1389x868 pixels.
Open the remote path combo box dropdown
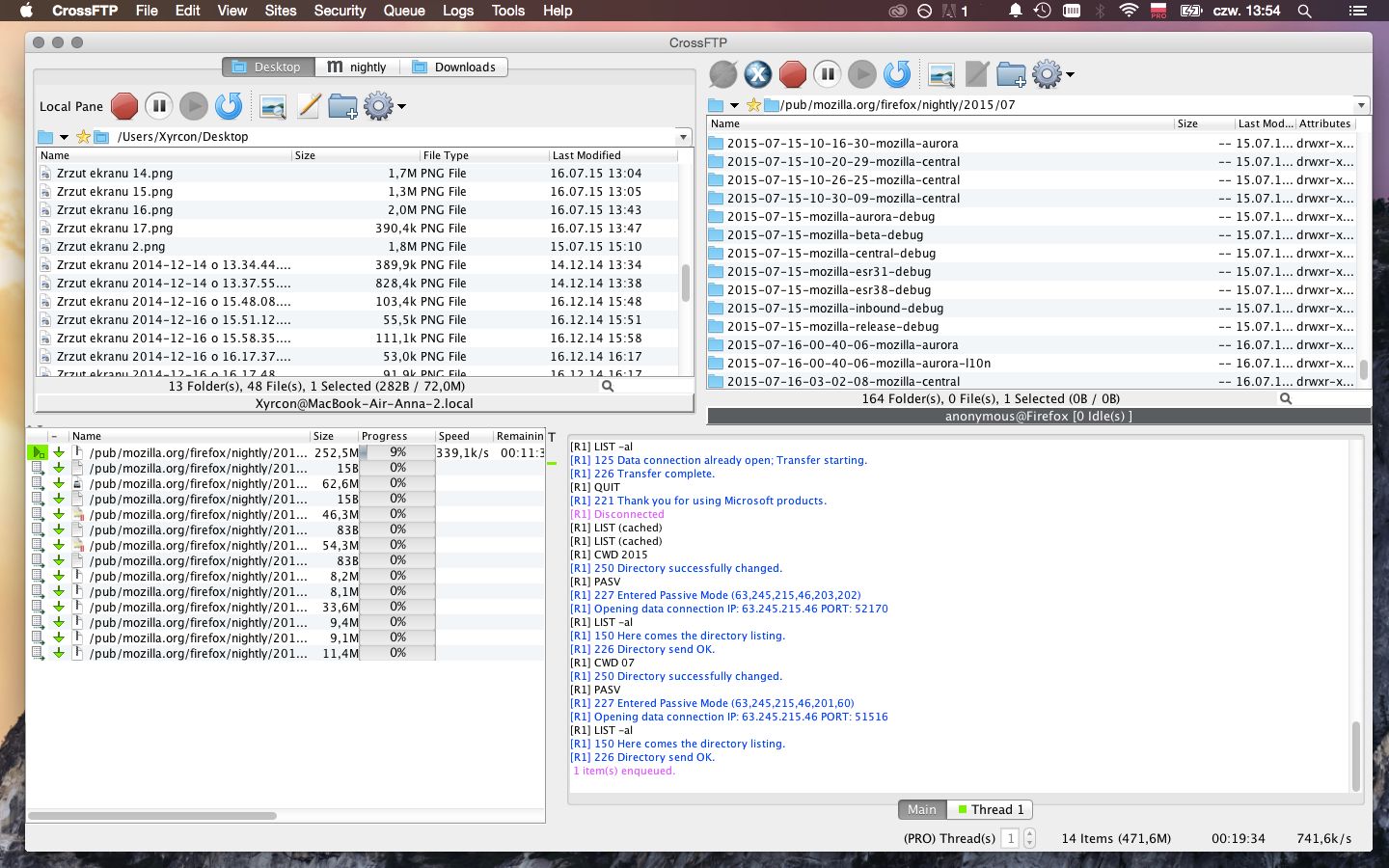coord(1361,105)
